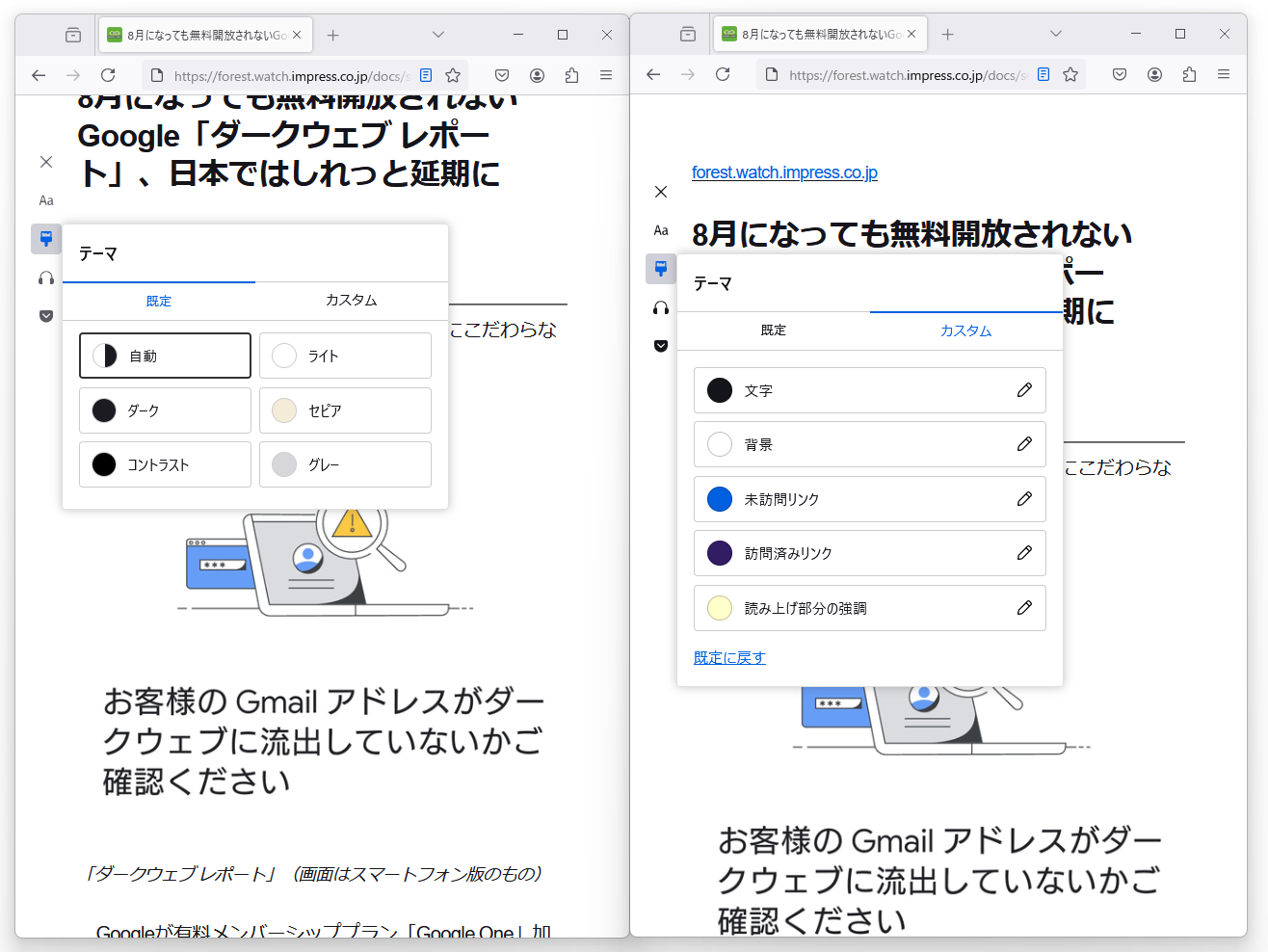Open the Firefox account icon in toolbar
The image size is (1268, 952).
click(x=537, y=74)
